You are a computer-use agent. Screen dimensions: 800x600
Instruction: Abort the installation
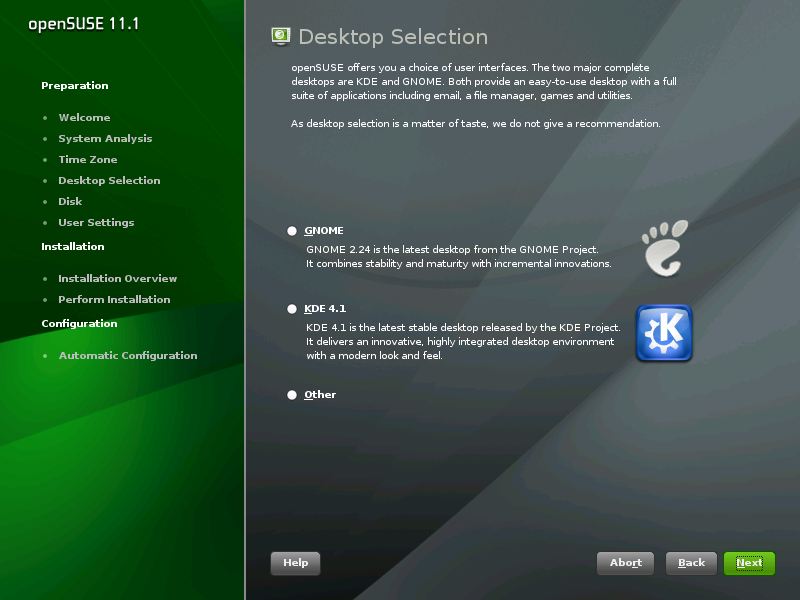click(x=625, y=563)
